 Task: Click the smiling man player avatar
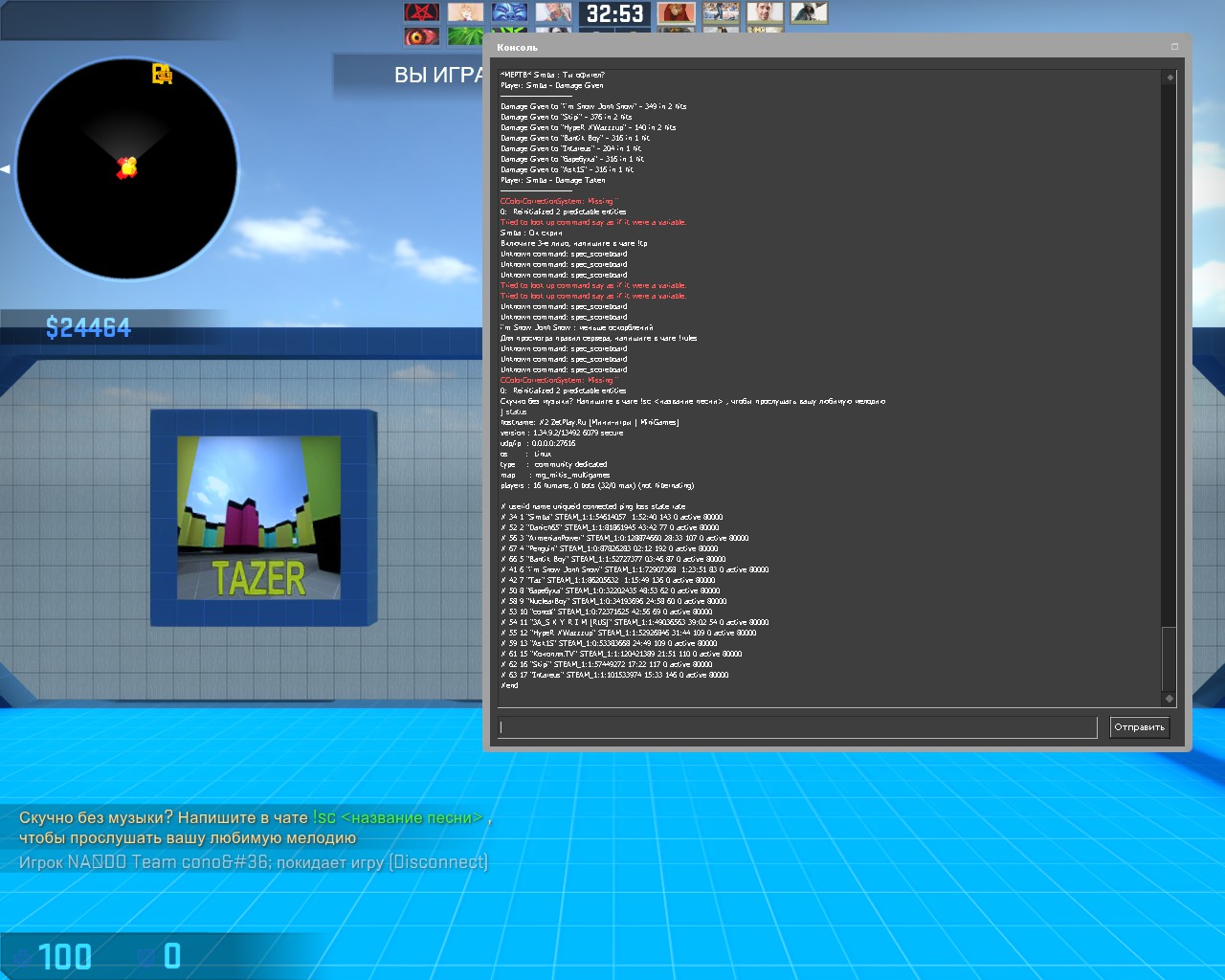[765, 12]
